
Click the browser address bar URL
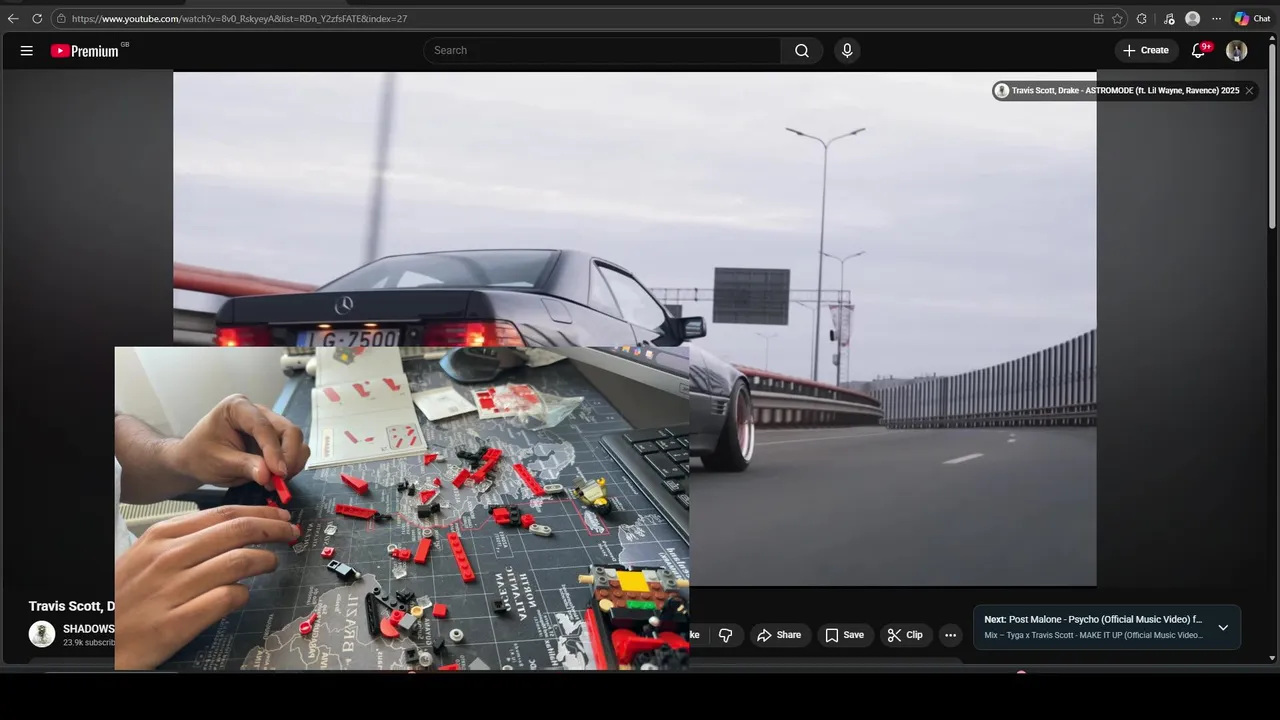pyautogui.click(x=239, y=18)
